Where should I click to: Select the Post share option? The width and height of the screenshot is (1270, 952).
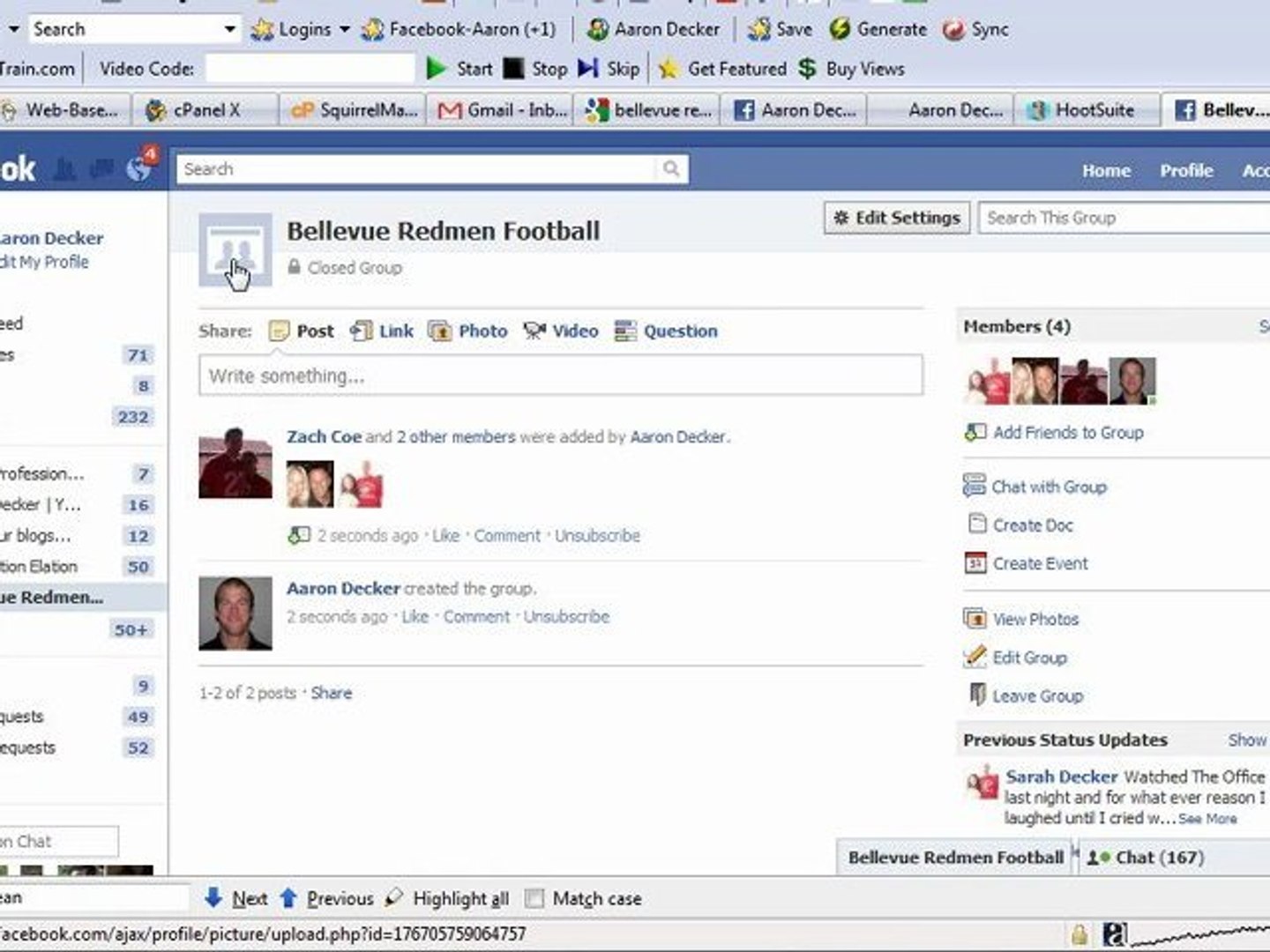click(x=302, y=331)
